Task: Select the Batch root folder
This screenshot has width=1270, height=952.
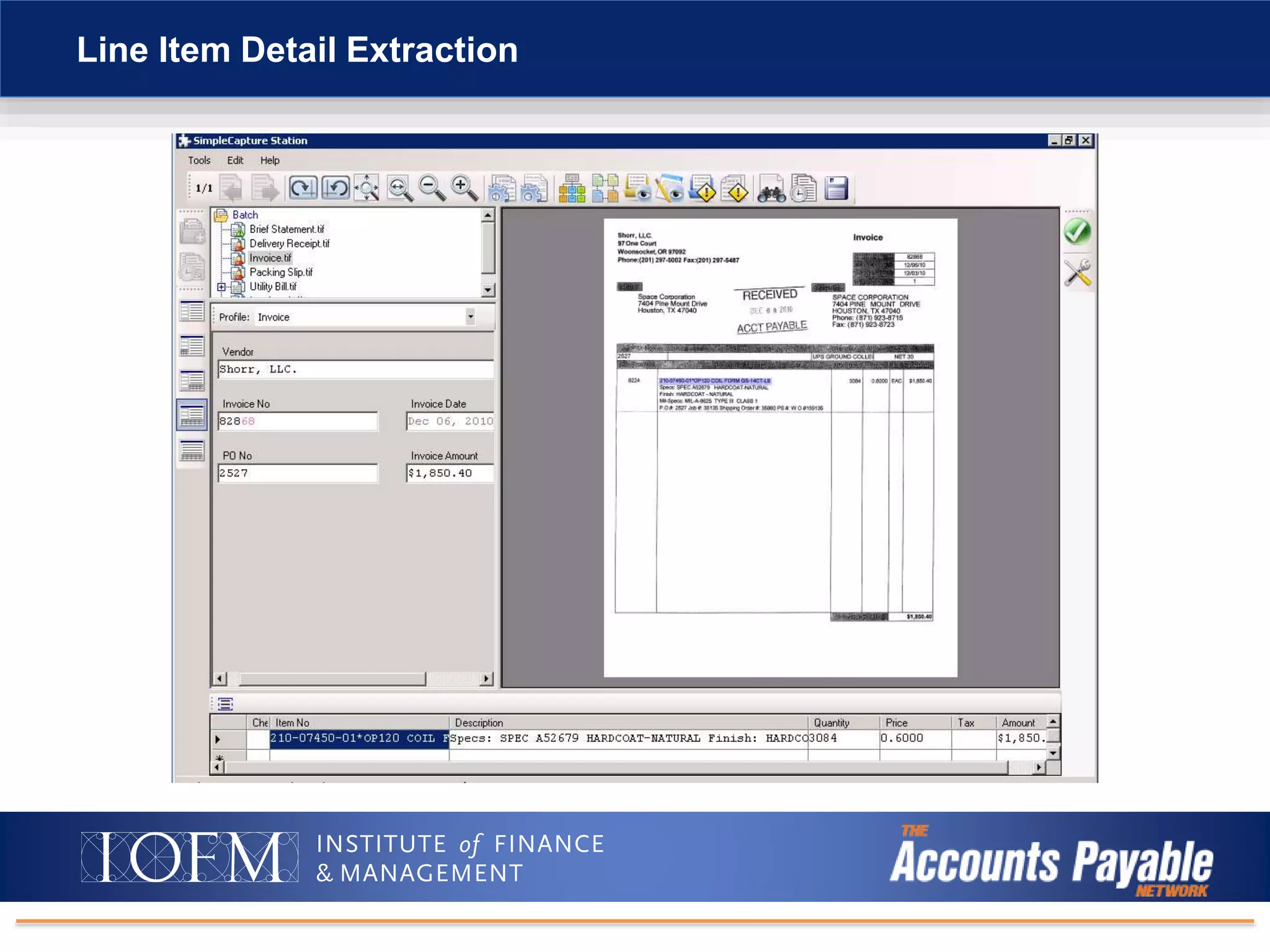Action: click(245, 215)
